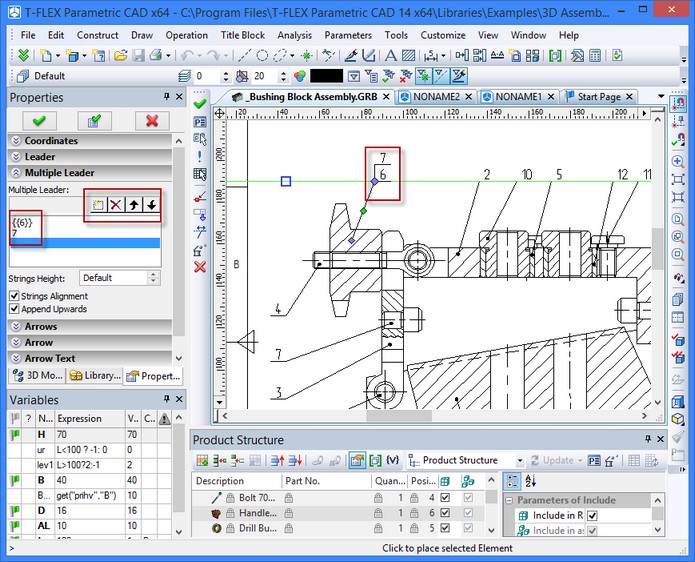Move Multiple Leader string down
Viewport: 695px width, 562px height.
point(152,205)
